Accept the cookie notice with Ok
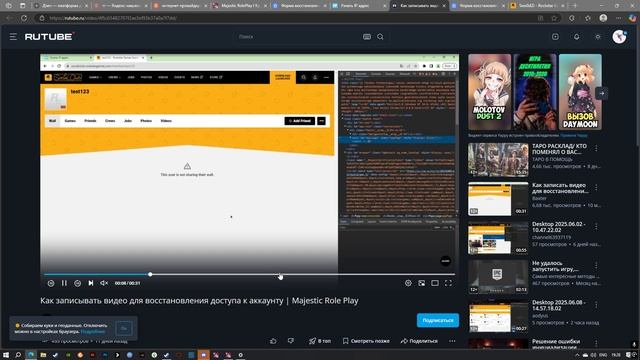 point(124,328)
